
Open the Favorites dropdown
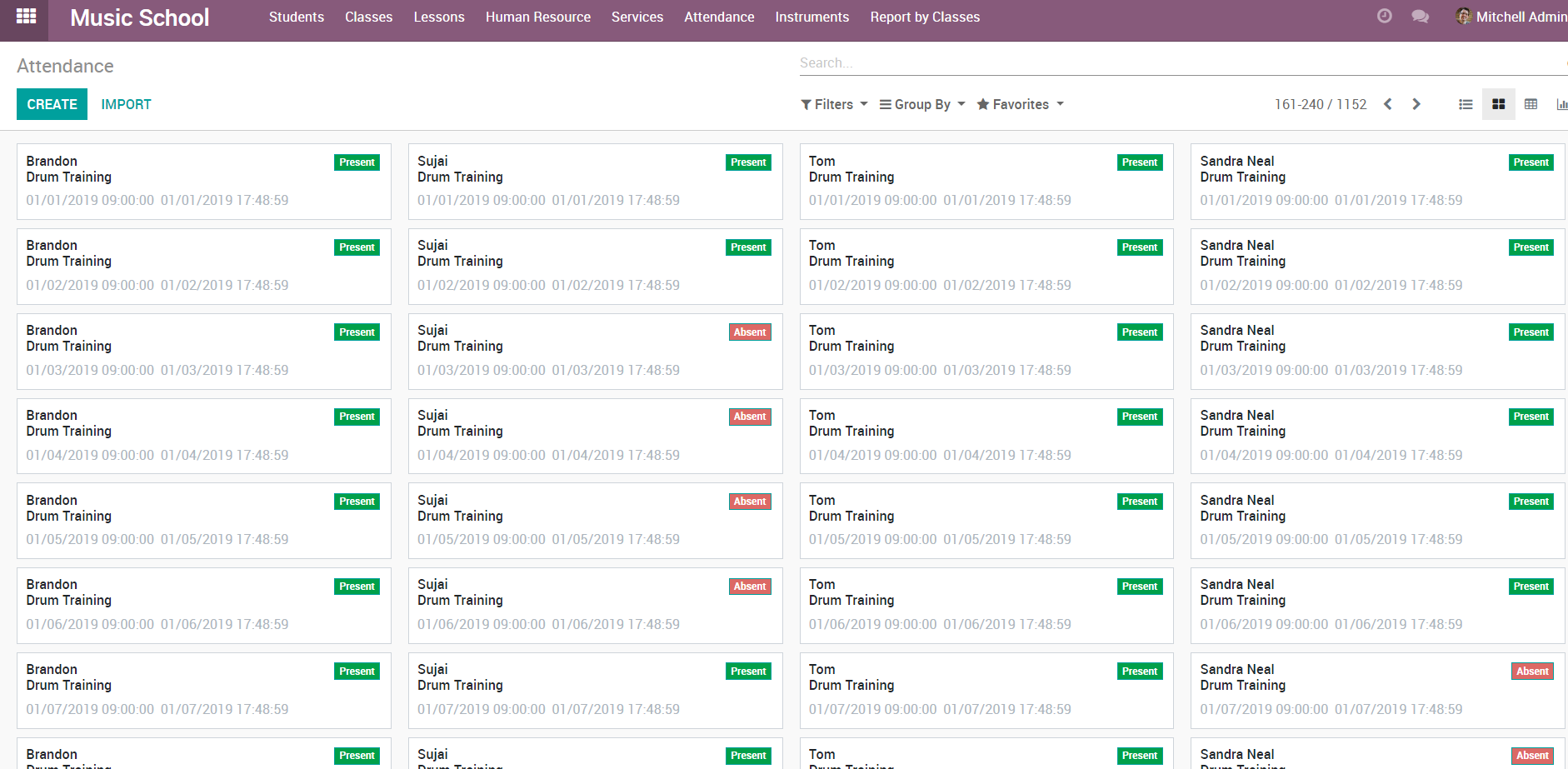point(1021,104)
